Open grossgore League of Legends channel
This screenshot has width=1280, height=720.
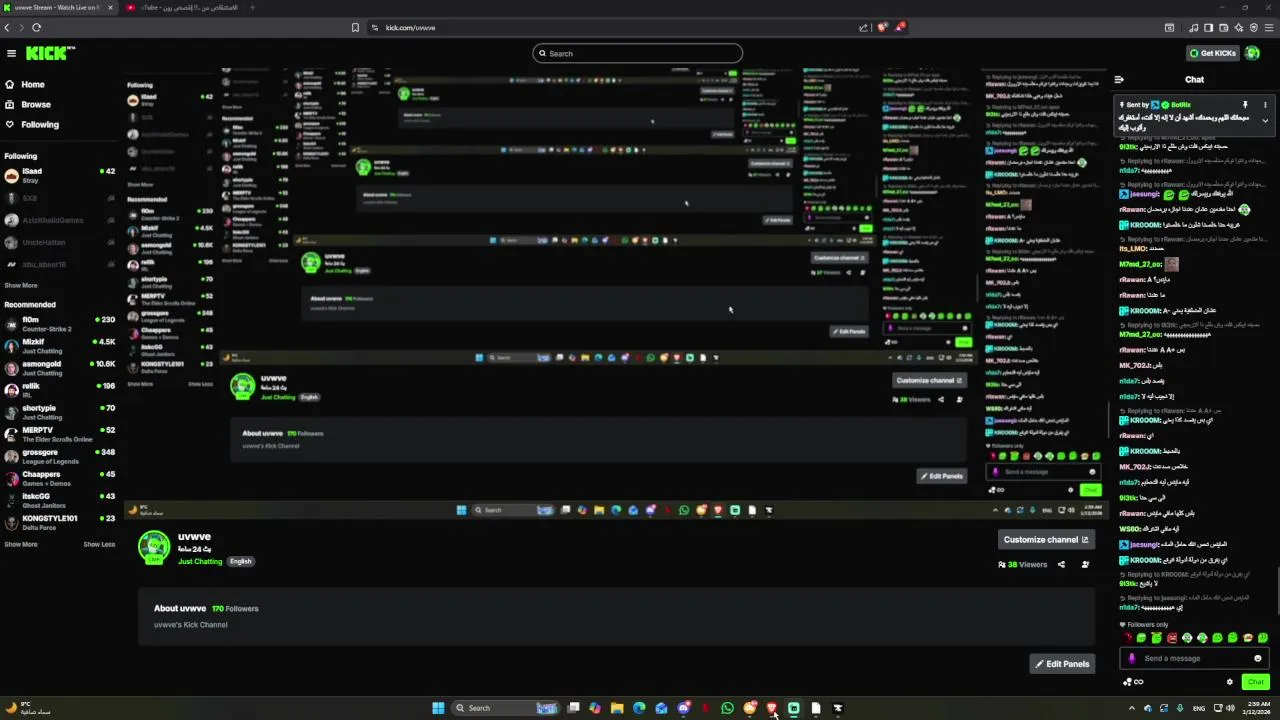coord(60,456)
